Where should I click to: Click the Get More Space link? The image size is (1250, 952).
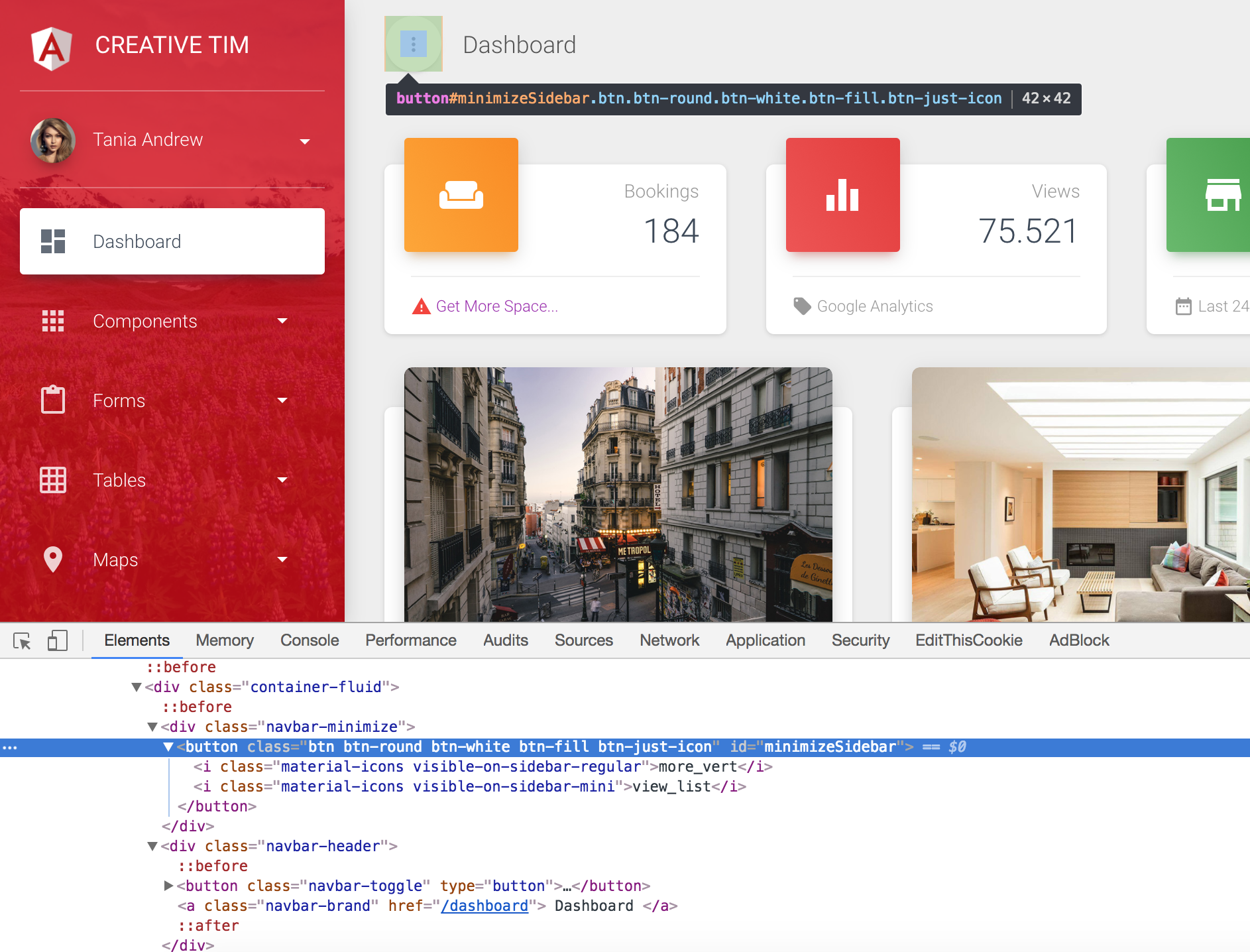click(497, 306)
